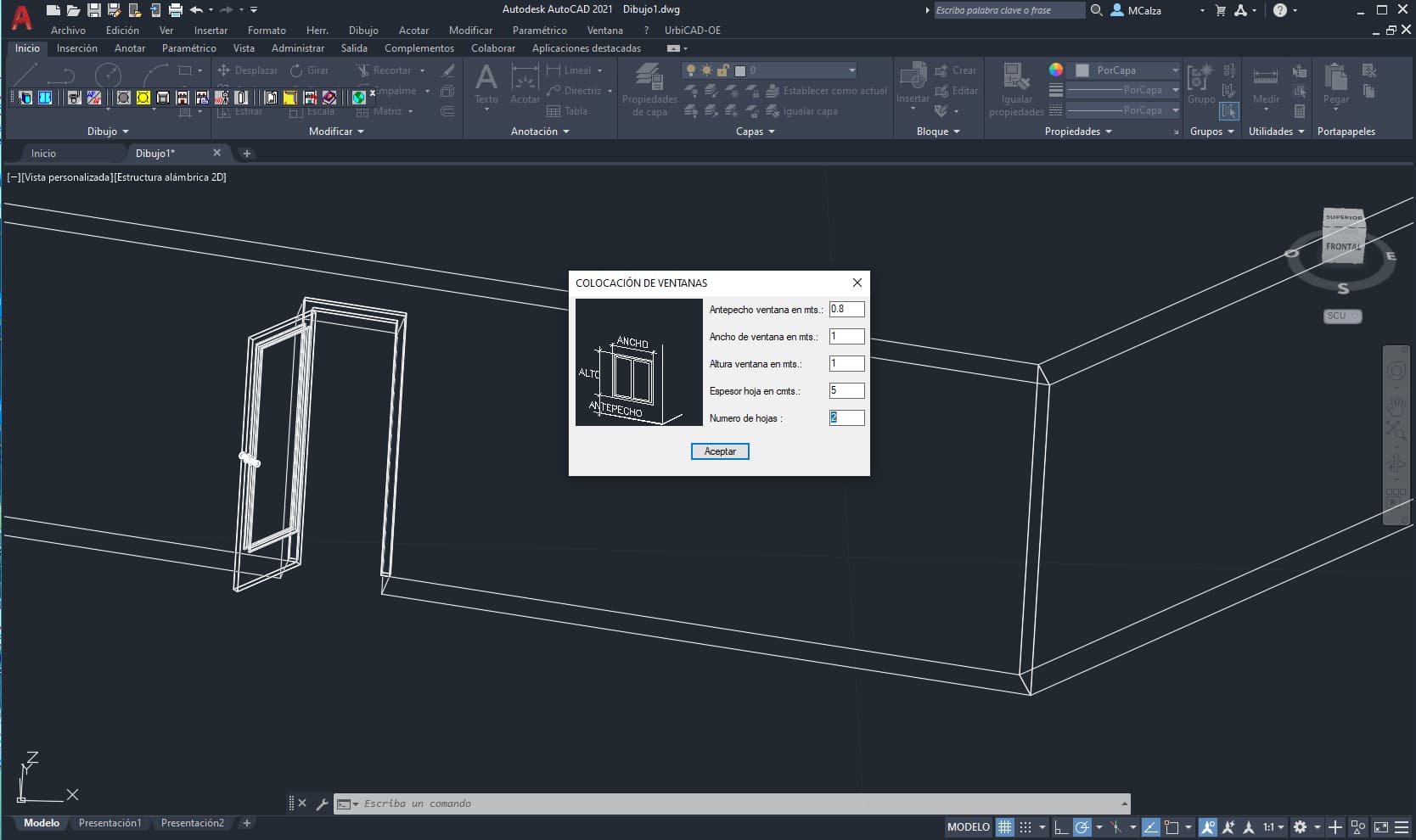Image resolution: width=1416 pixels, height=840 pixels.
Task: Toggle object snap tracking in status bar
Action: tap(1150, 826)
